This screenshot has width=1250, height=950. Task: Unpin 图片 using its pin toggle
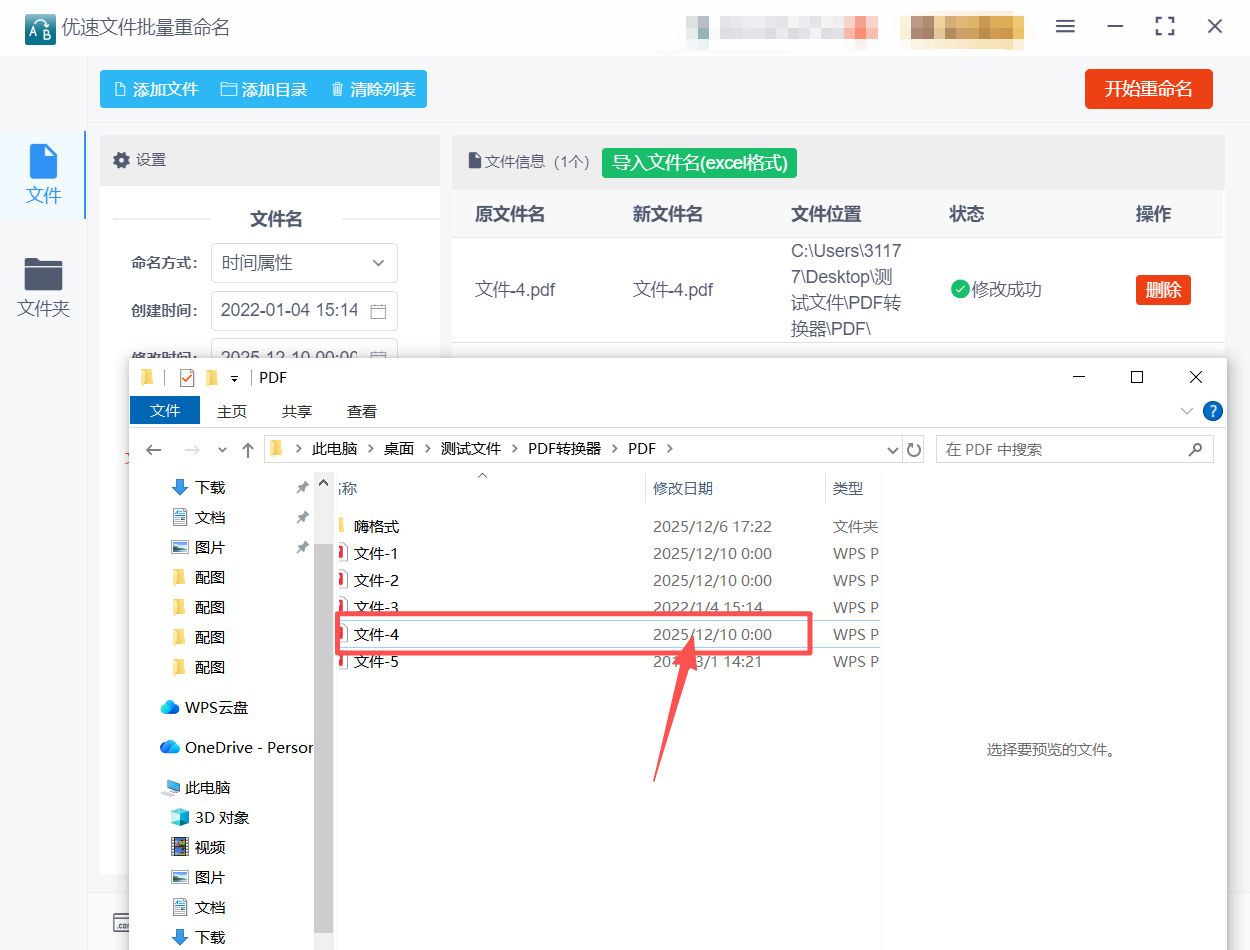[301, 547]
